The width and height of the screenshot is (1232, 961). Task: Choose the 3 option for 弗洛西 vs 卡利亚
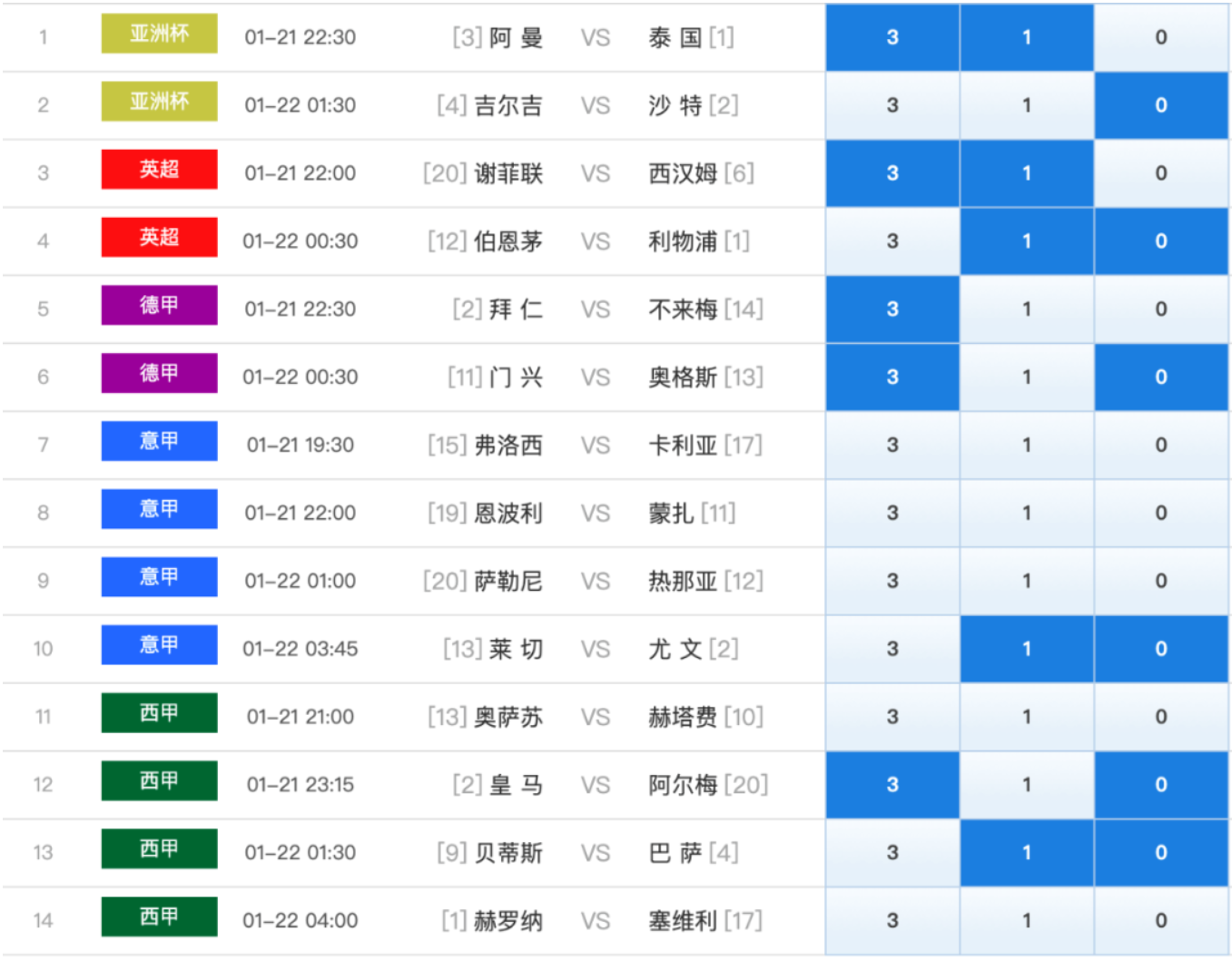click(892, 446)
